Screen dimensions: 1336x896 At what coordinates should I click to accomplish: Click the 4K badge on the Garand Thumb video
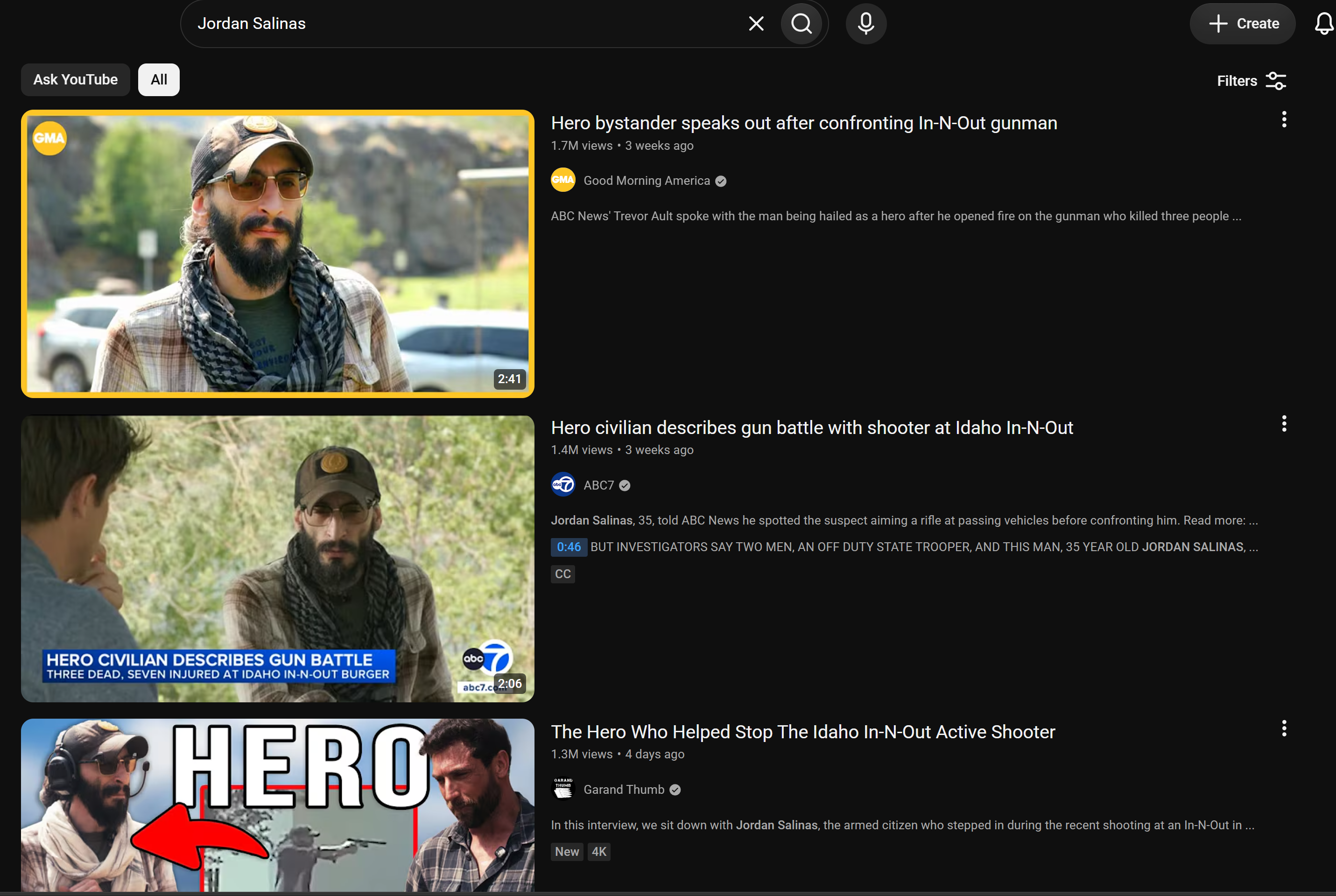tap(599, 851)
